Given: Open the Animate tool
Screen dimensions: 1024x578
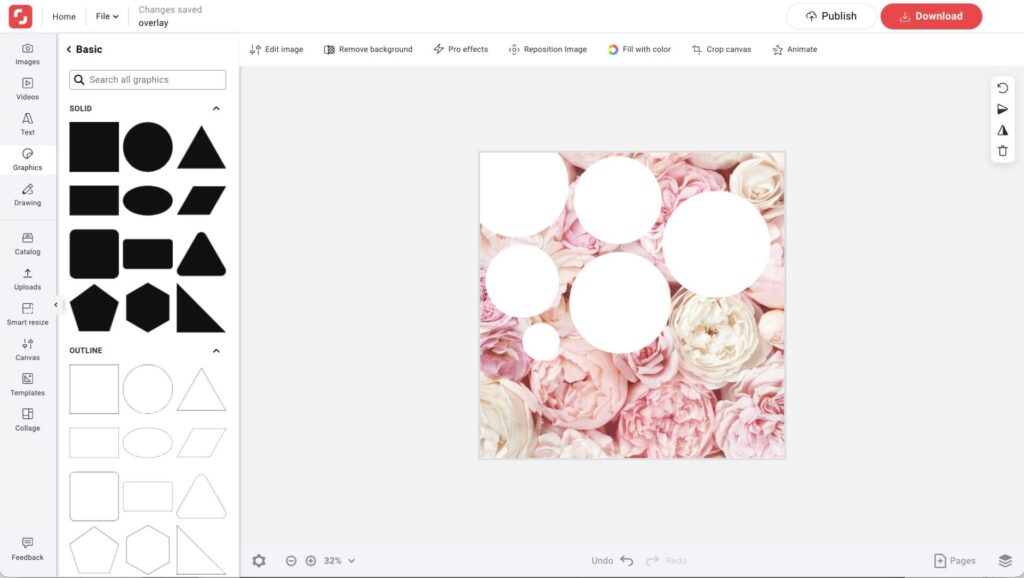Looking at the screenshot, I should coord(794,48).
